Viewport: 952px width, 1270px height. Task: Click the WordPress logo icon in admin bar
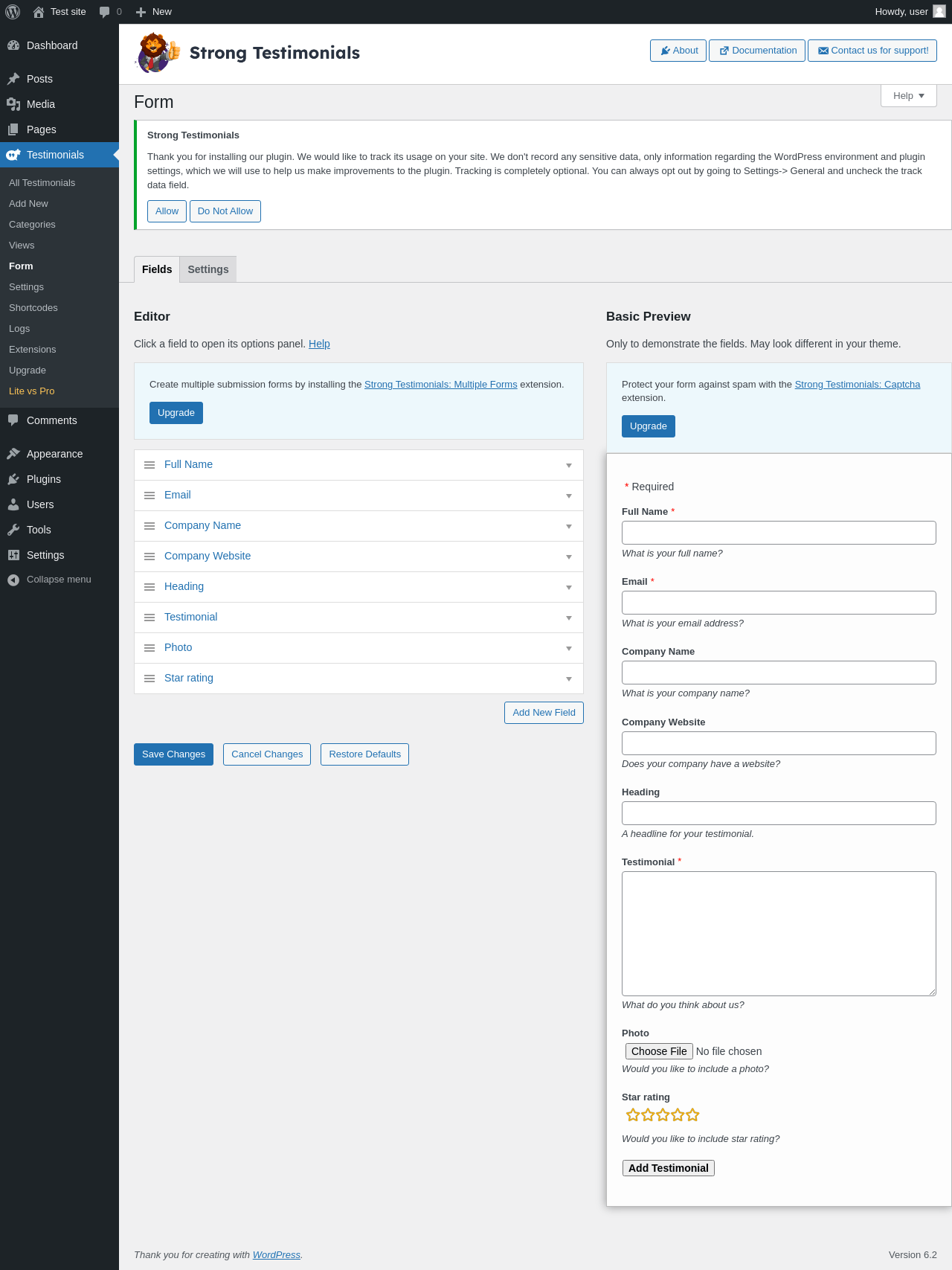pos(13,12)
